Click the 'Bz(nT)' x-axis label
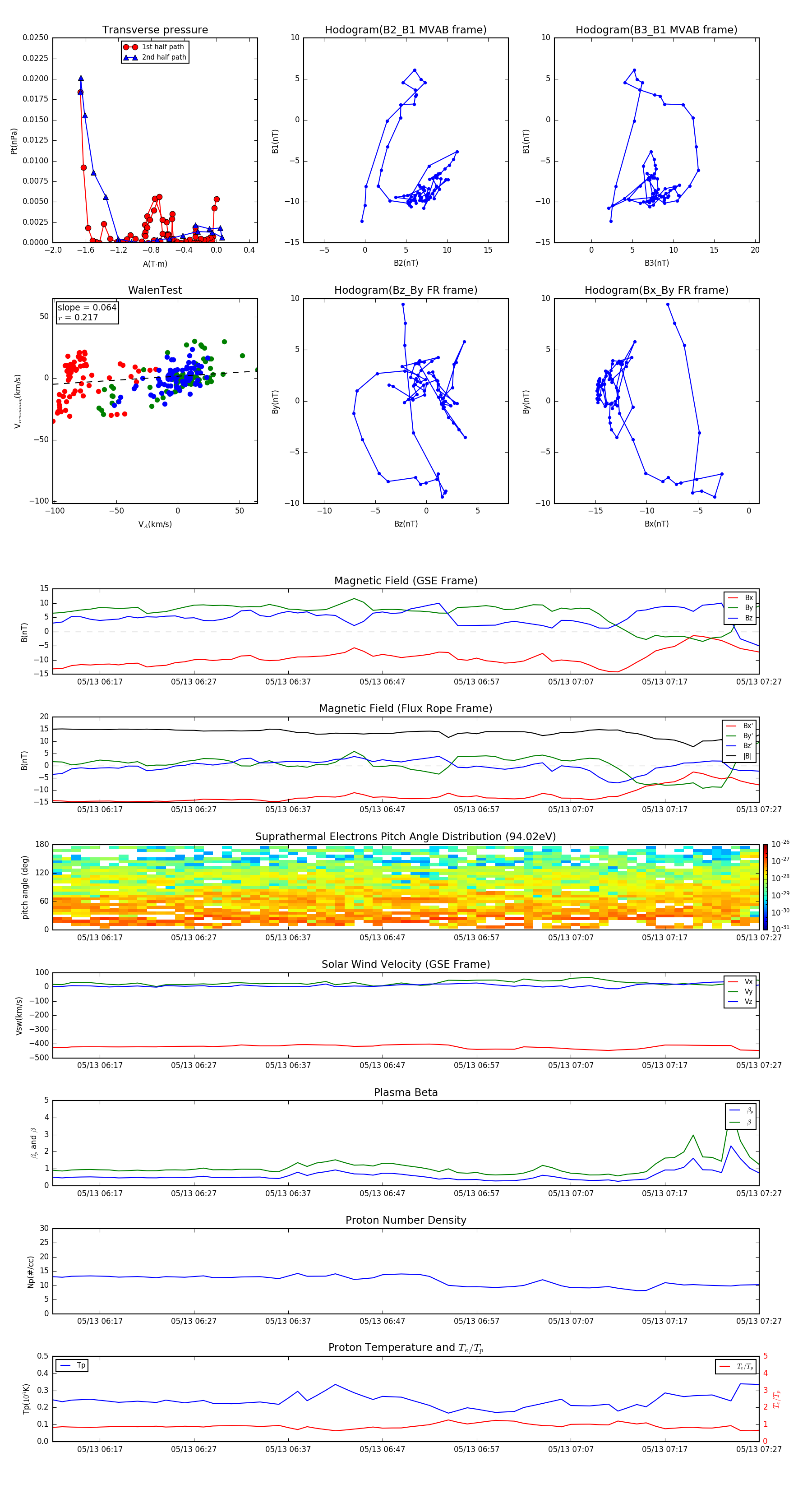The width and height of the screenshot is (812, 1489). (406, 524)
